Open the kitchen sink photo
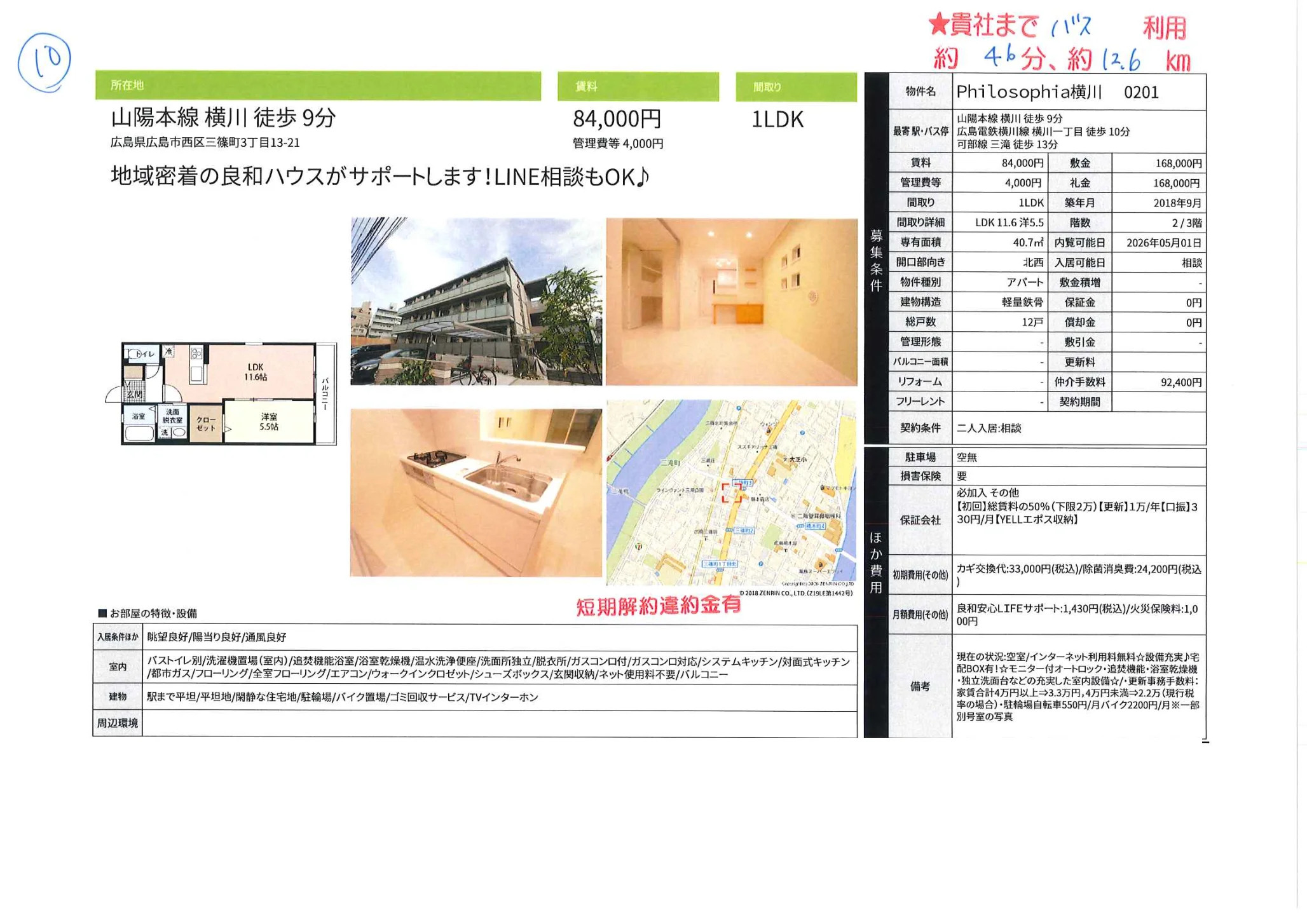 [476, 493]
